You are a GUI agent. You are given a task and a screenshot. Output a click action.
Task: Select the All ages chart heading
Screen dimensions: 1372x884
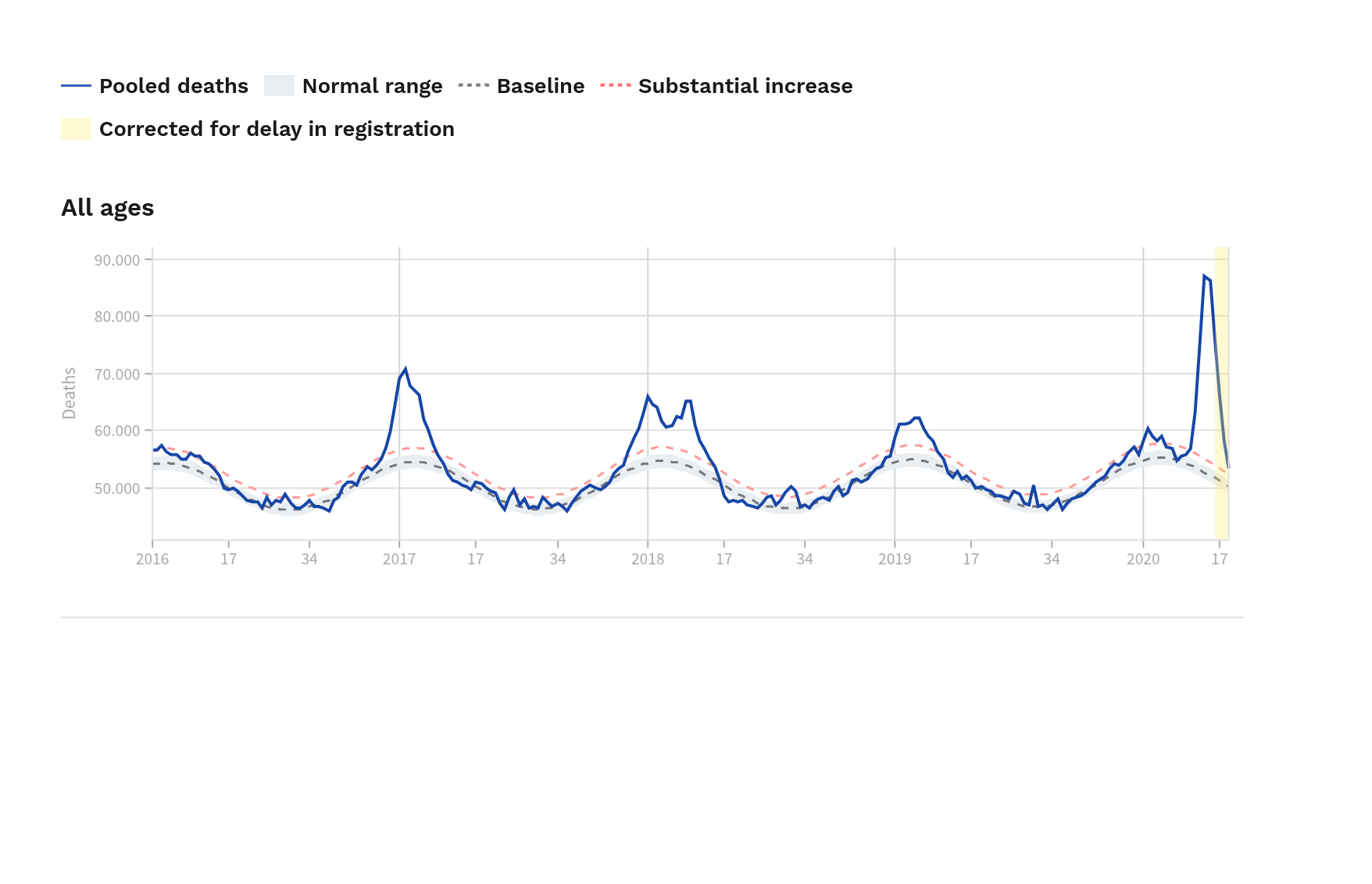click(x=108, y=208)
